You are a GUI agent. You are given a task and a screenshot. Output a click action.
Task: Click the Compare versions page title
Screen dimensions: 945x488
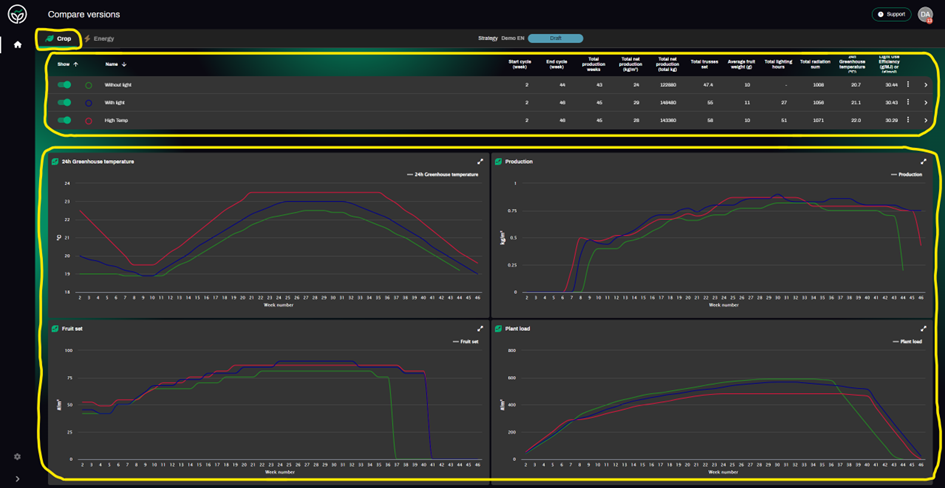pyautogui.click(x=84, y=14)
